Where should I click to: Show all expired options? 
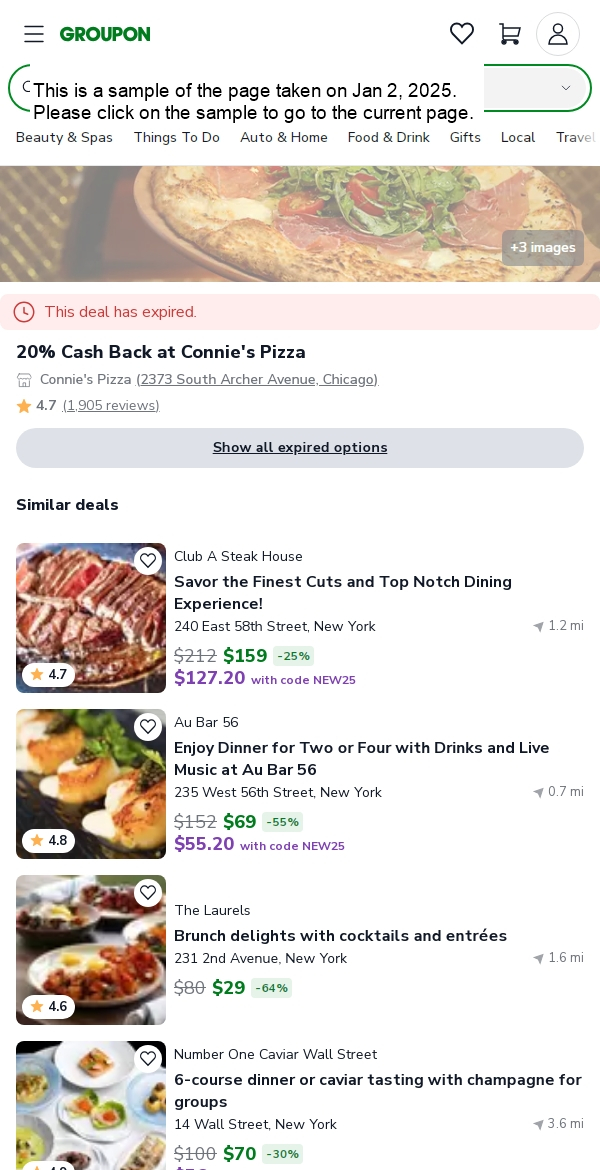click(x=300, y=448)
